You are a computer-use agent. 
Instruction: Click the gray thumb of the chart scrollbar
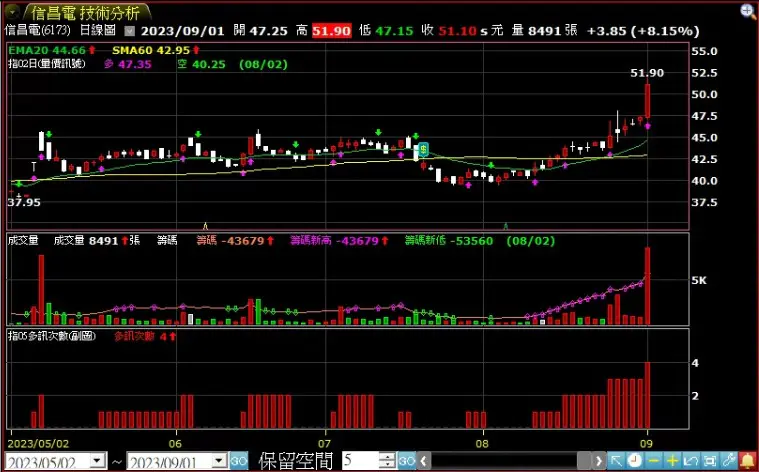[584, 460]
